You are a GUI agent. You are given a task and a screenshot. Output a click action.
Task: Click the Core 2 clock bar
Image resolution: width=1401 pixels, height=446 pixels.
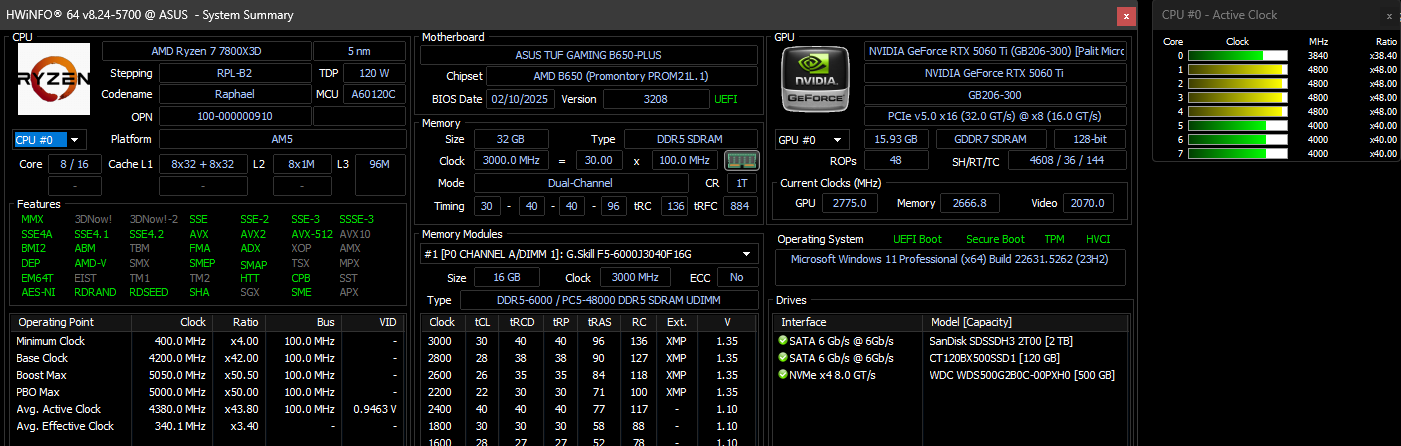[1238, 84]
